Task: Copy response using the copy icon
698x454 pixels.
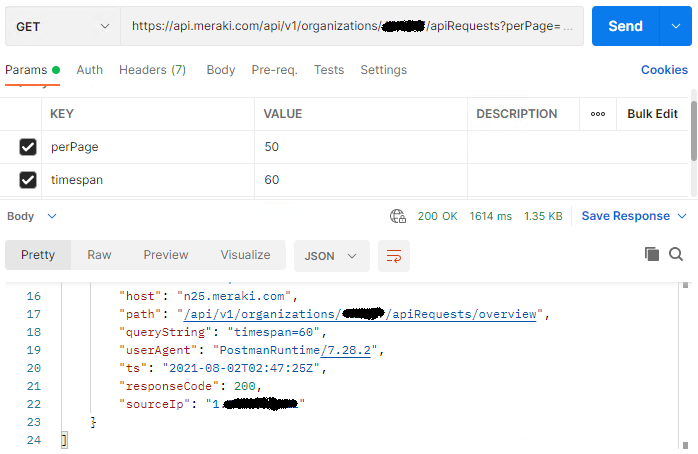Action: (x=652, y=254)
